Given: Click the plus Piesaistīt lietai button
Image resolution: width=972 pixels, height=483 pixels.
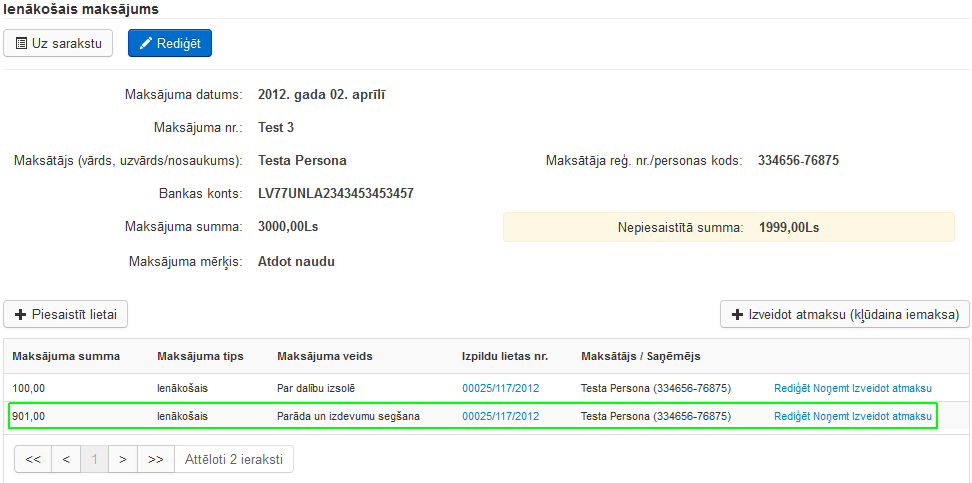Looking at the screenshot, I should point(65,314).
